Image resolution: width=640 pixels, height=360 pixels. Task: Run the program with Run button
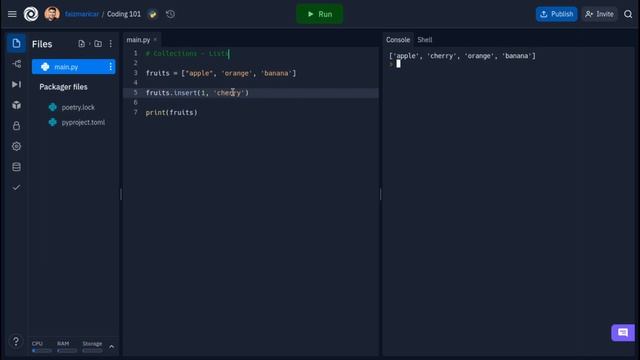coord(320,14)
